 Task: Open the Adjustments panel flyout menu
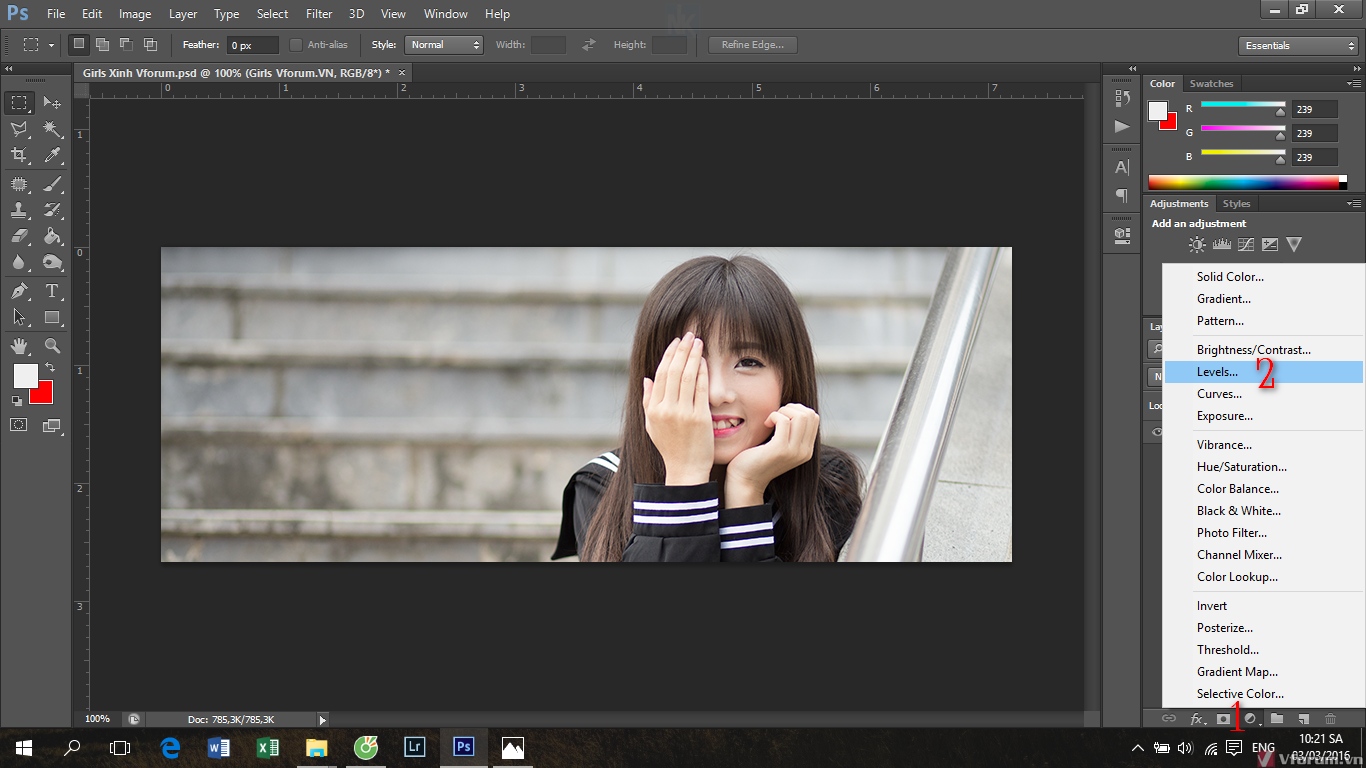pos(1353,203)
